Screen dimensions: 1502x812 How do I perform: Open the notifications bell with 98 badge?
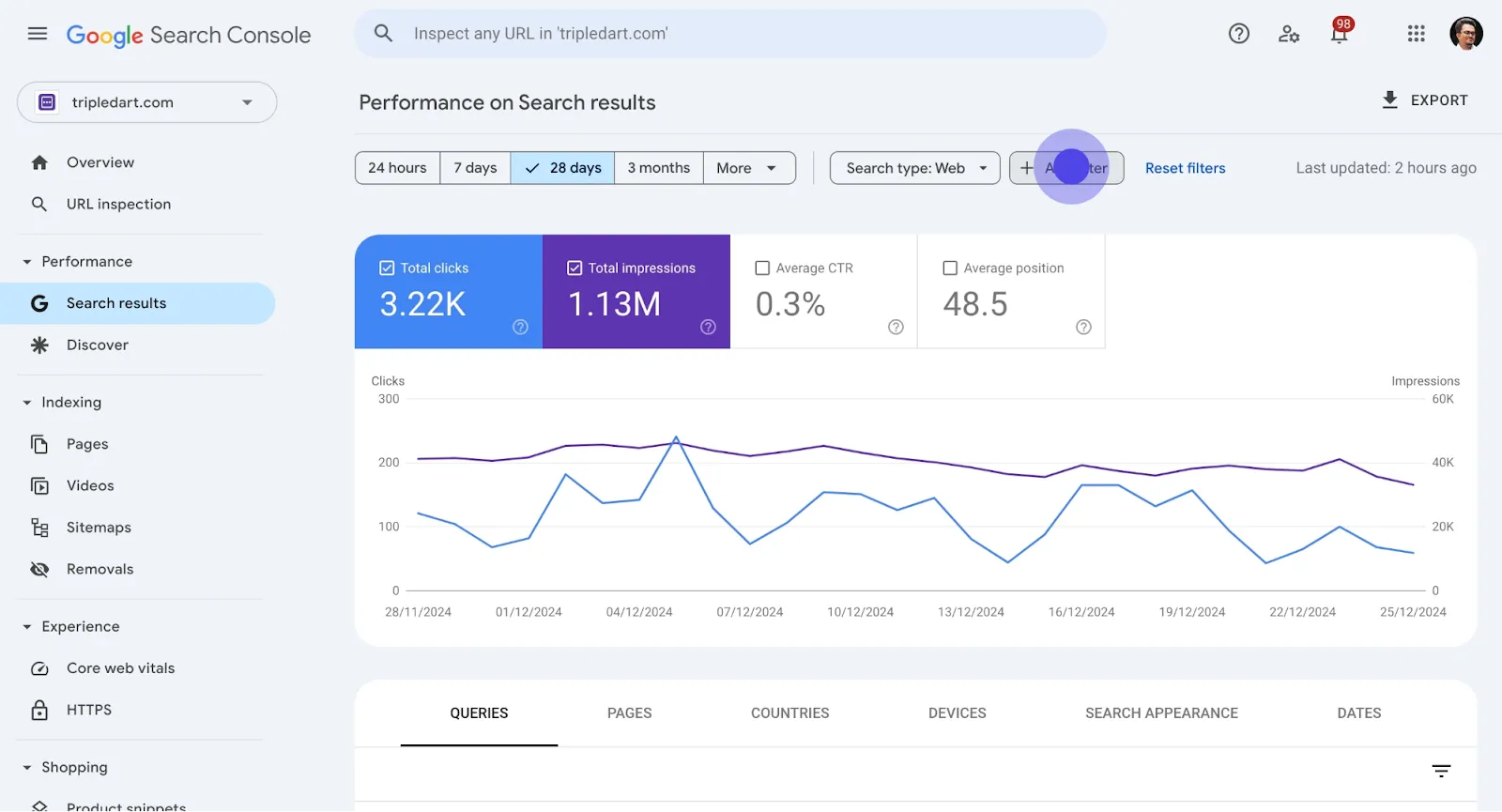(1340, 32)
